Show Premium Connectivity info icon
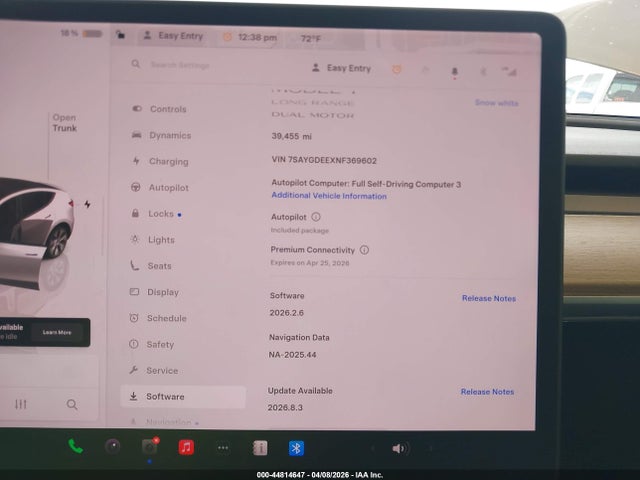The height and width of the screenshot is (480, 640). point(364,250)
